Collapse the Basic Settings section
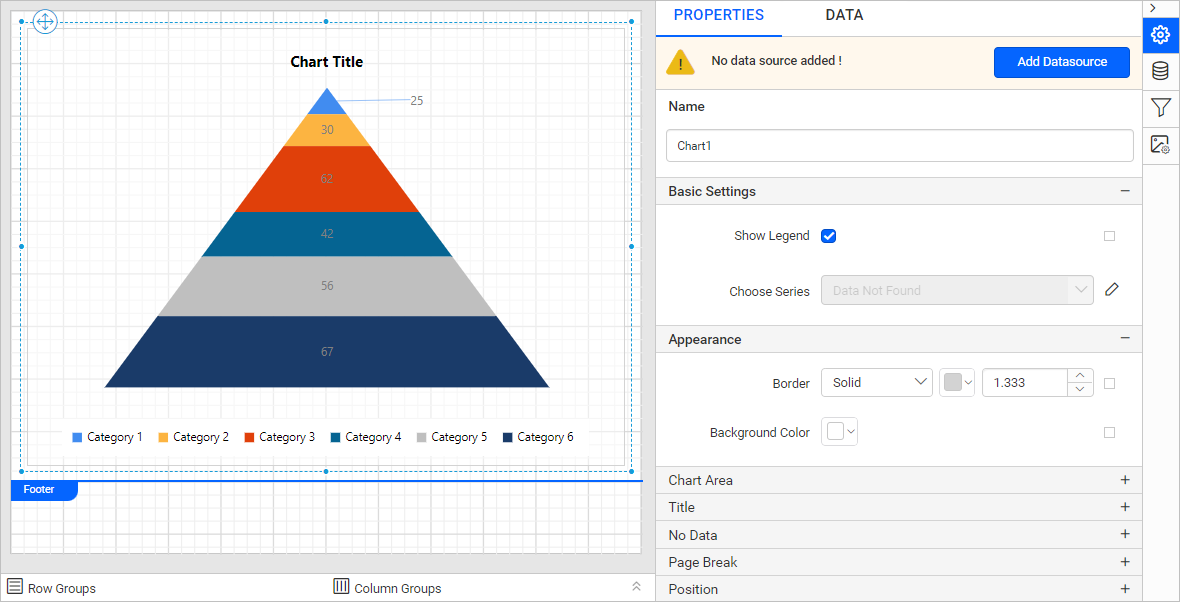This screenshot has width=1180, height=602. (x=1125, y=191)
